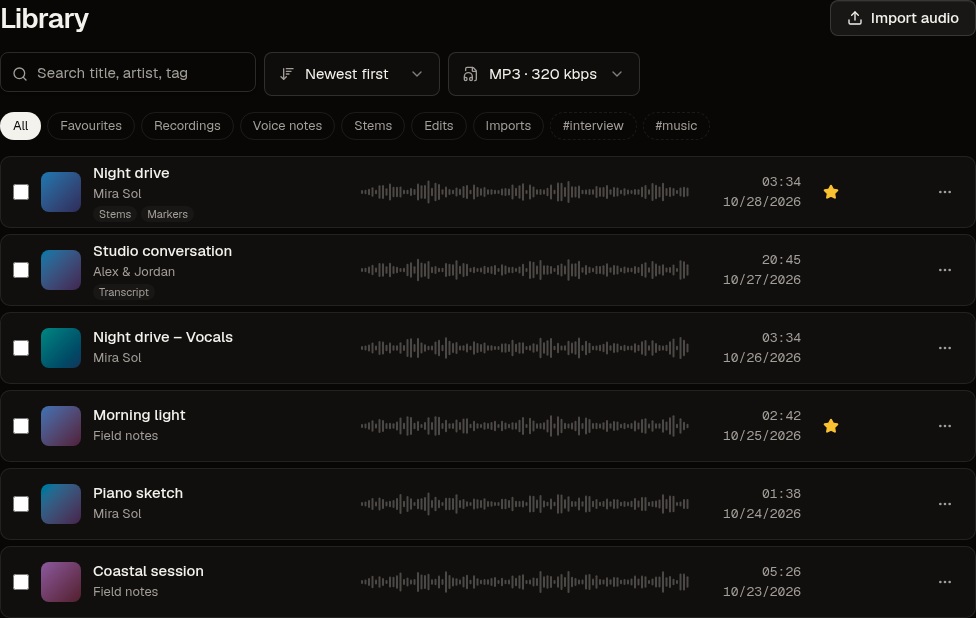Click the Piano sketch waveform
976x618 pixels.
(x=525, y=504)
